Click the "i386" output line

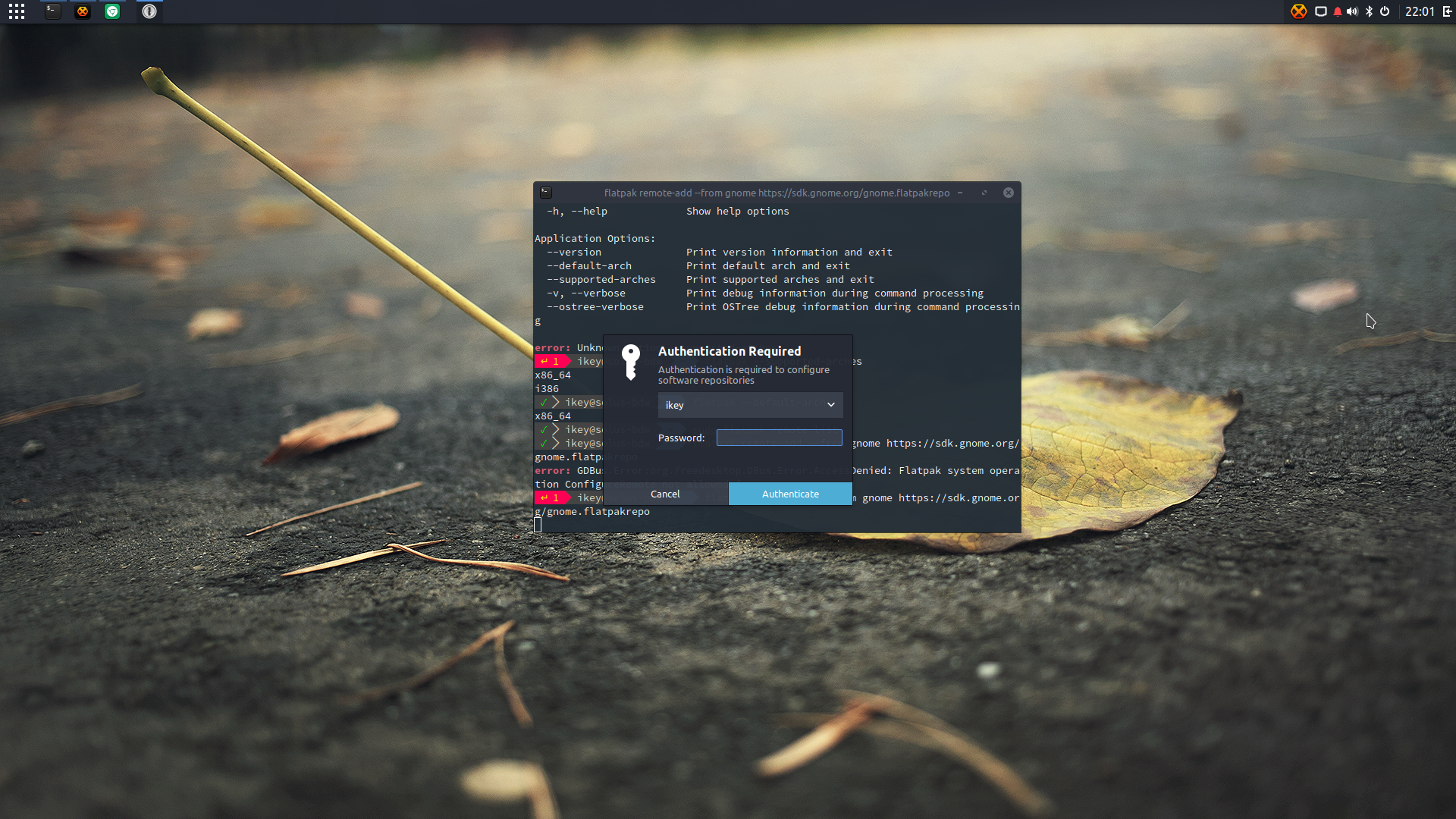click(547, 389)
